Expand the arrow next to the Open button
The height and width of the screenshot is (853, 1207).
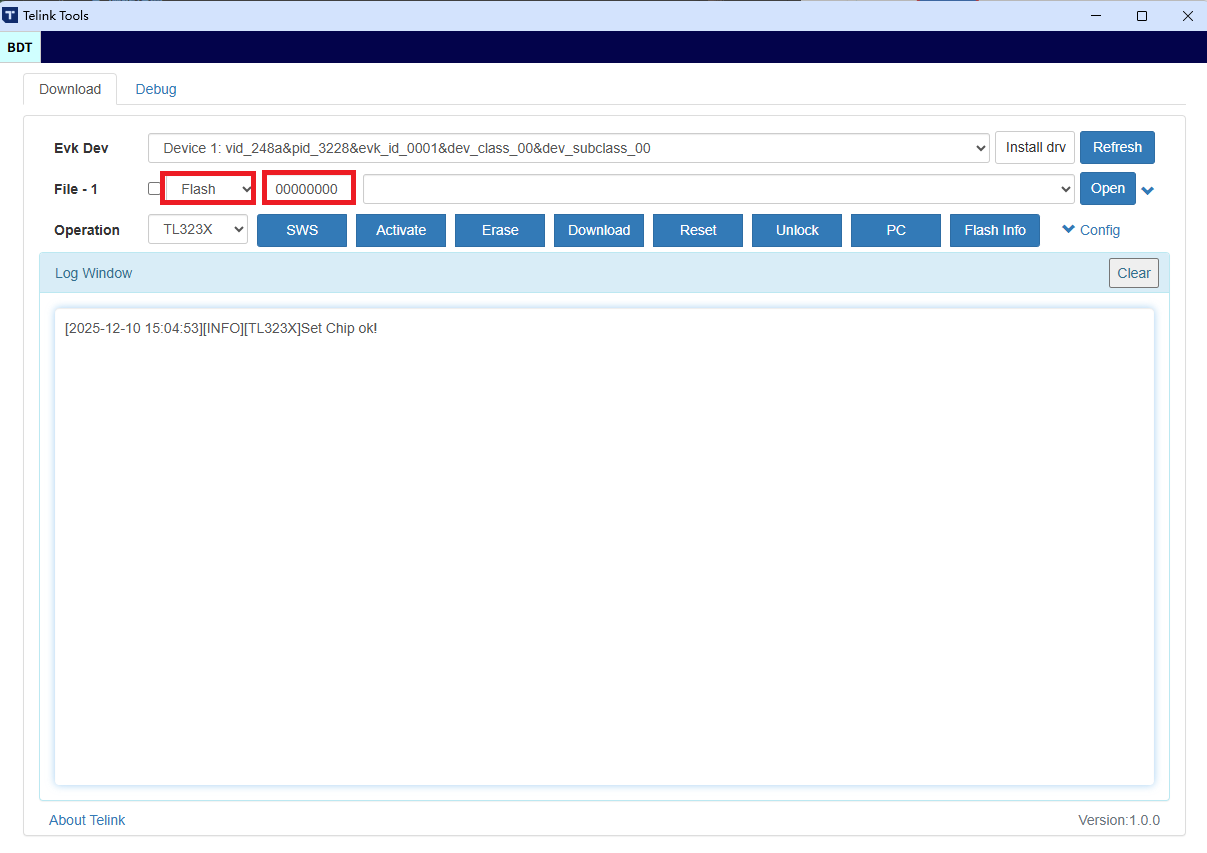1147,188
